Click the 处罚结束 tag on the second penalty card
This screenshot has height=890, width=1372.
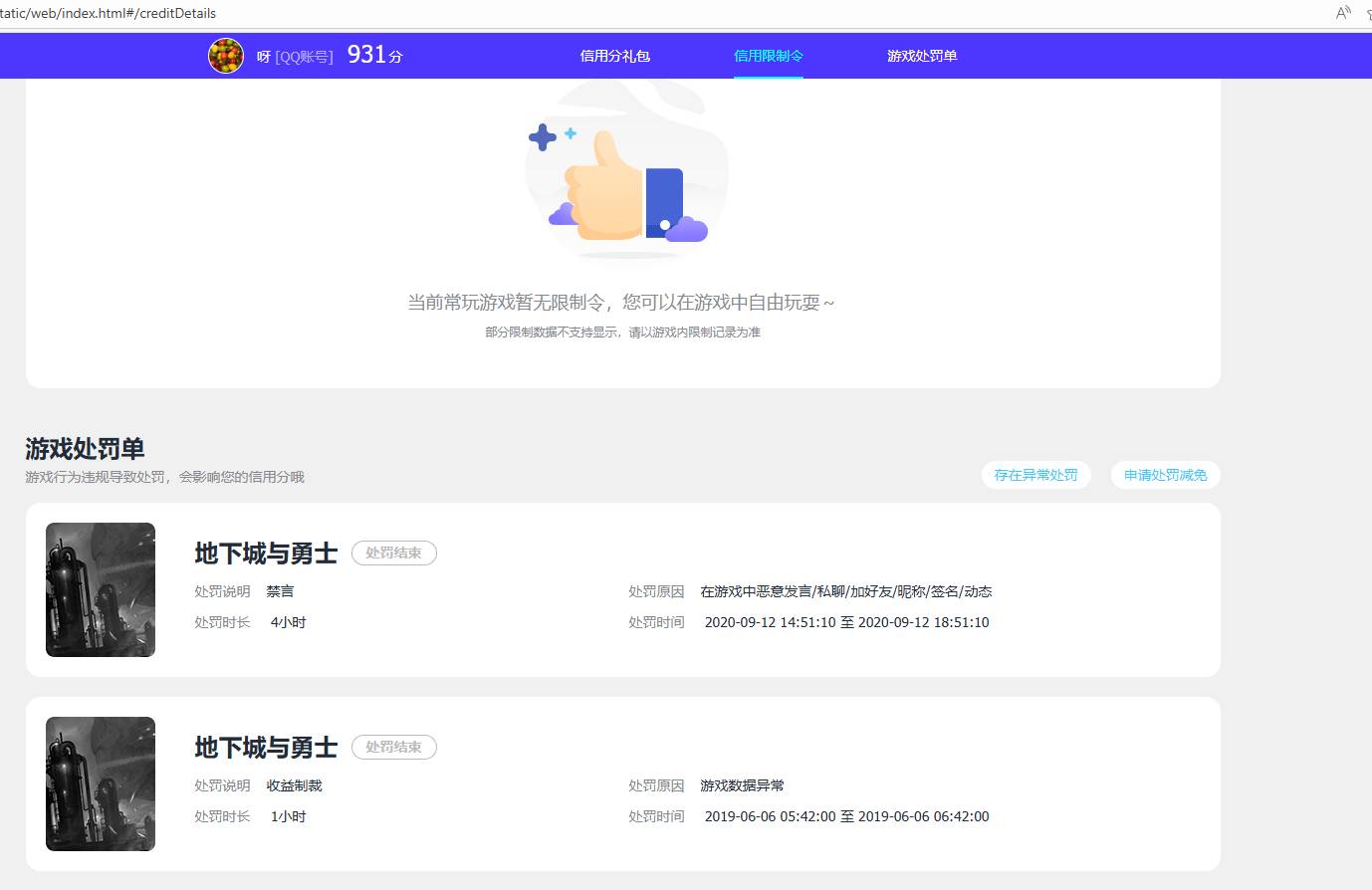pos(394,747)
